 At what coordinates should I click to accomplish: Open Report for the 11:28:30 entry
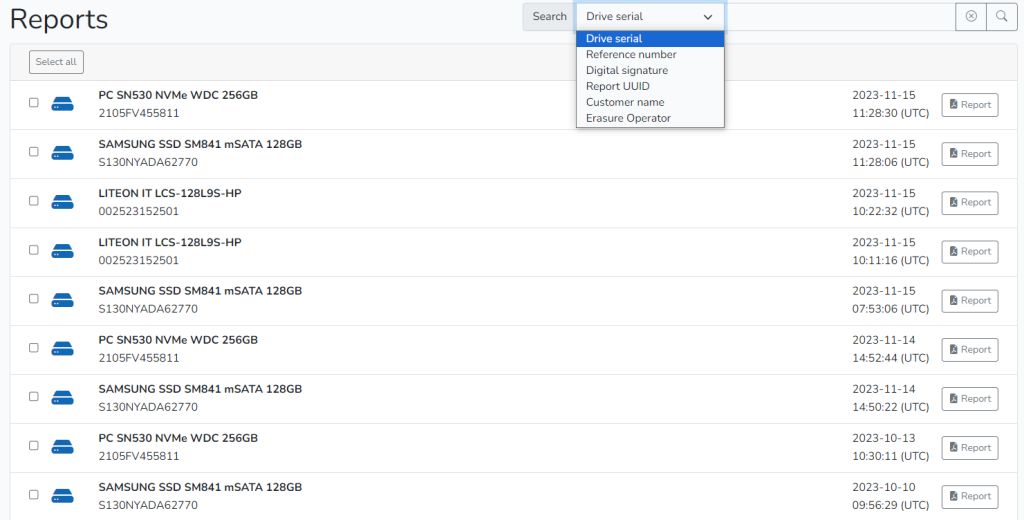(970, 105)
